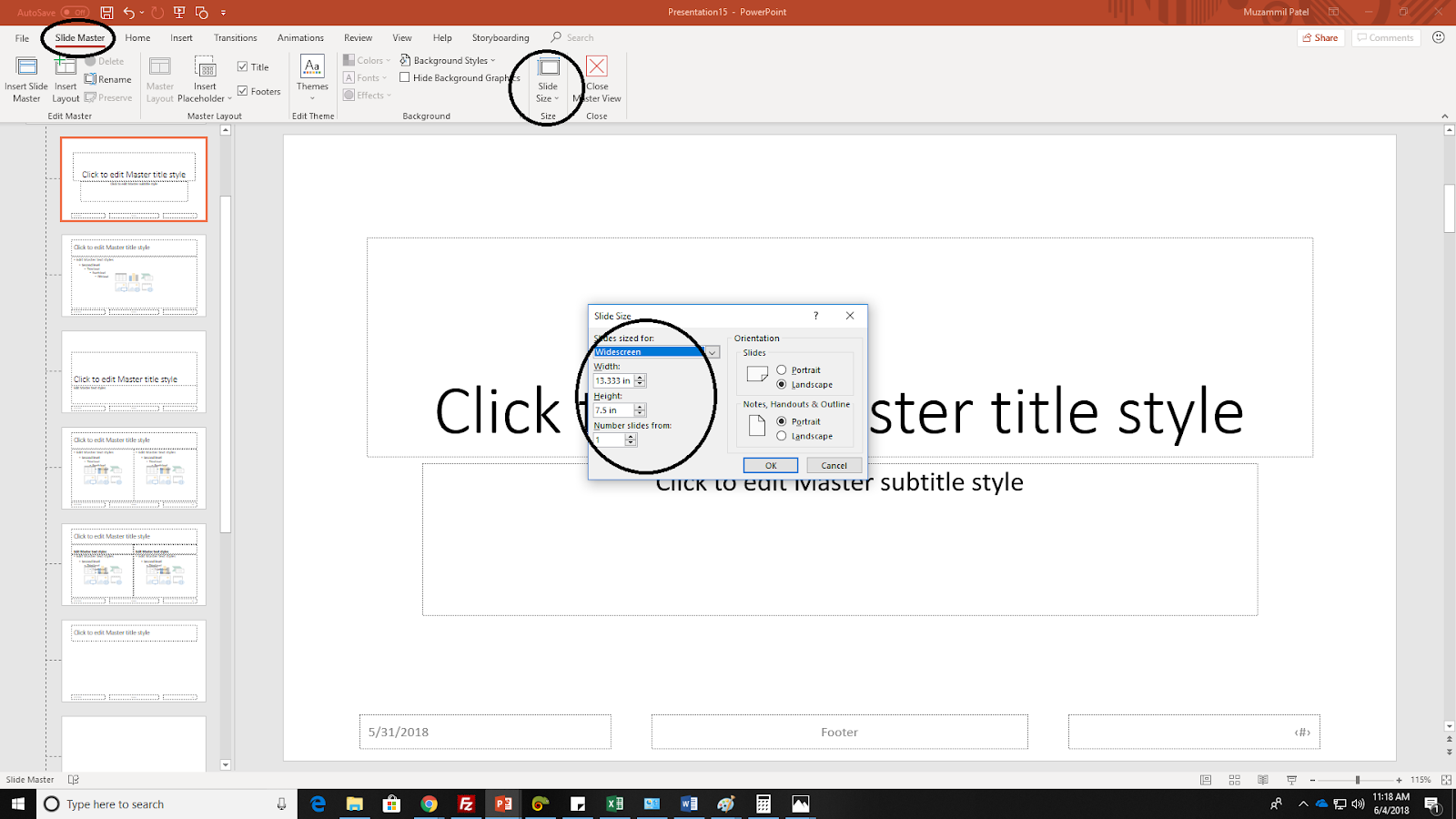Viewport: 1456px width, 819px height.
Task: Open the Insert Placeholder dropdown
Action: point(206,80)
